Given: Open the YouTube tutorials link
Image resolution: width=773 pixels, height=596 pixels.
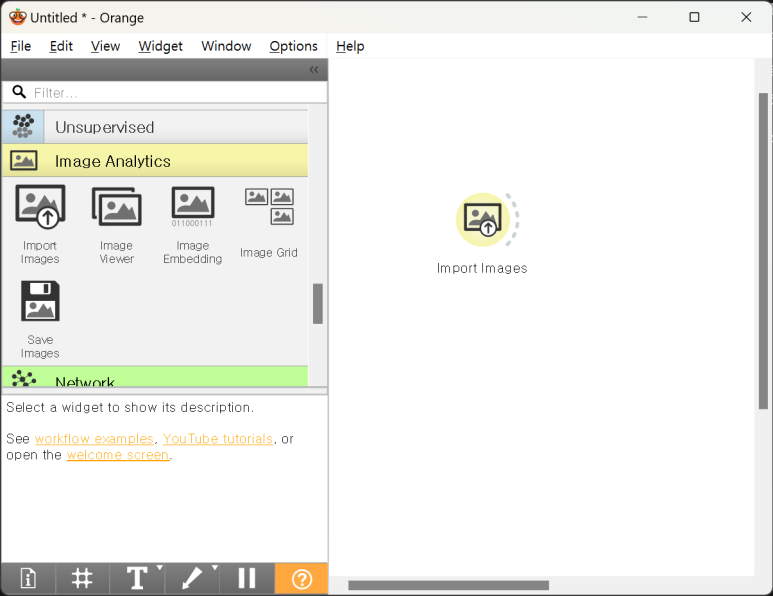Looking at the screenshot, I should [218, 439].
